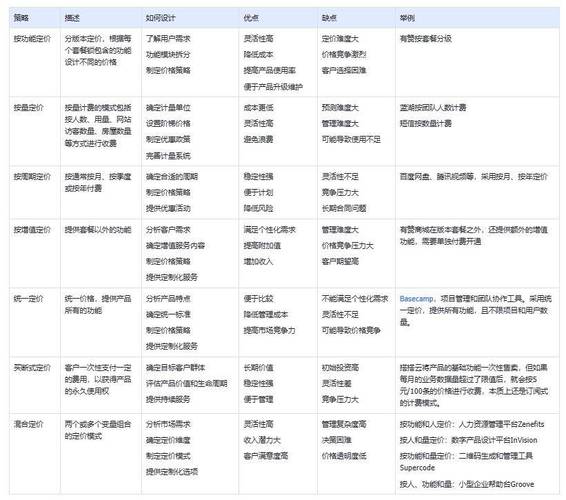Viewport: 566px width, 500px height.
Task: Click the strategy cell '统一定价'
Action: click(29, 299)
